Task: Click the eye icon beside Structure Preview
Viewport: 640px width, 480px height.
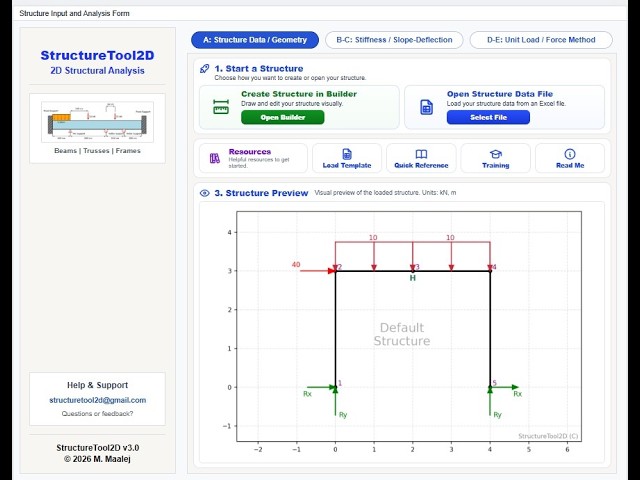Action: tap(204, 193)
